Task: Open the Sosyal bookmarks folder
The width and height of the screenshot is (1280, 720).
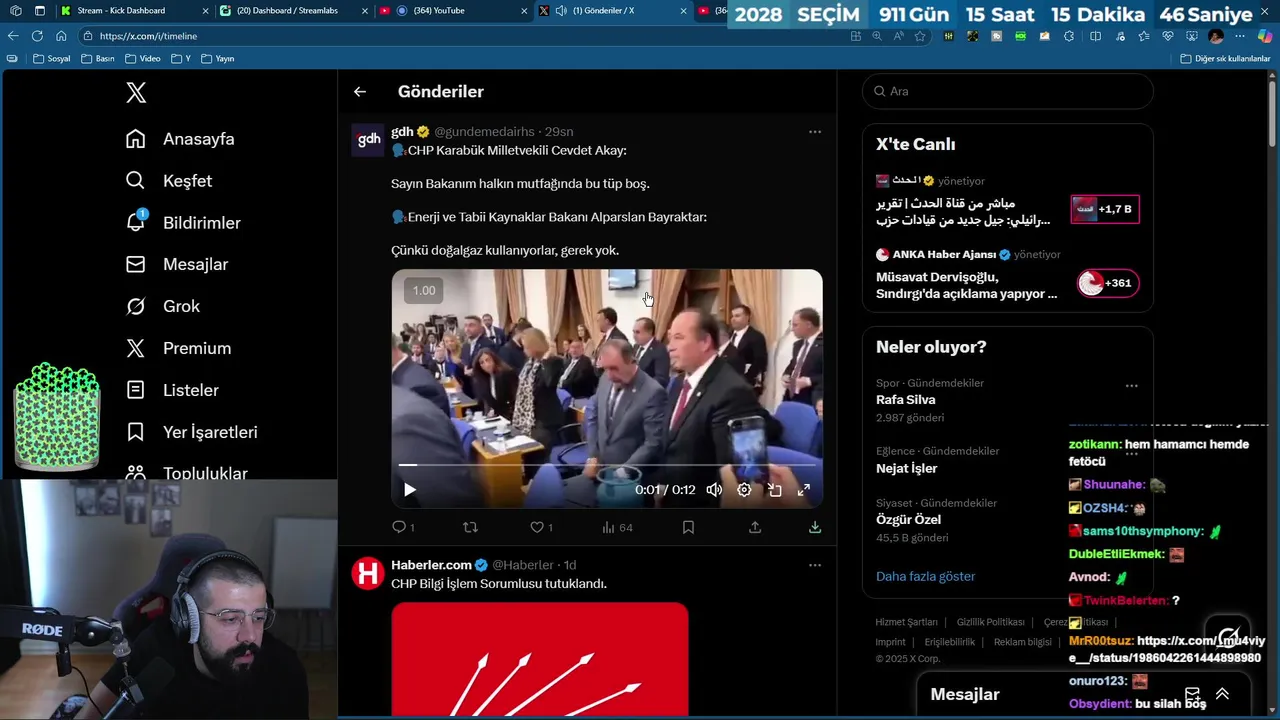Action: (52, 59)
